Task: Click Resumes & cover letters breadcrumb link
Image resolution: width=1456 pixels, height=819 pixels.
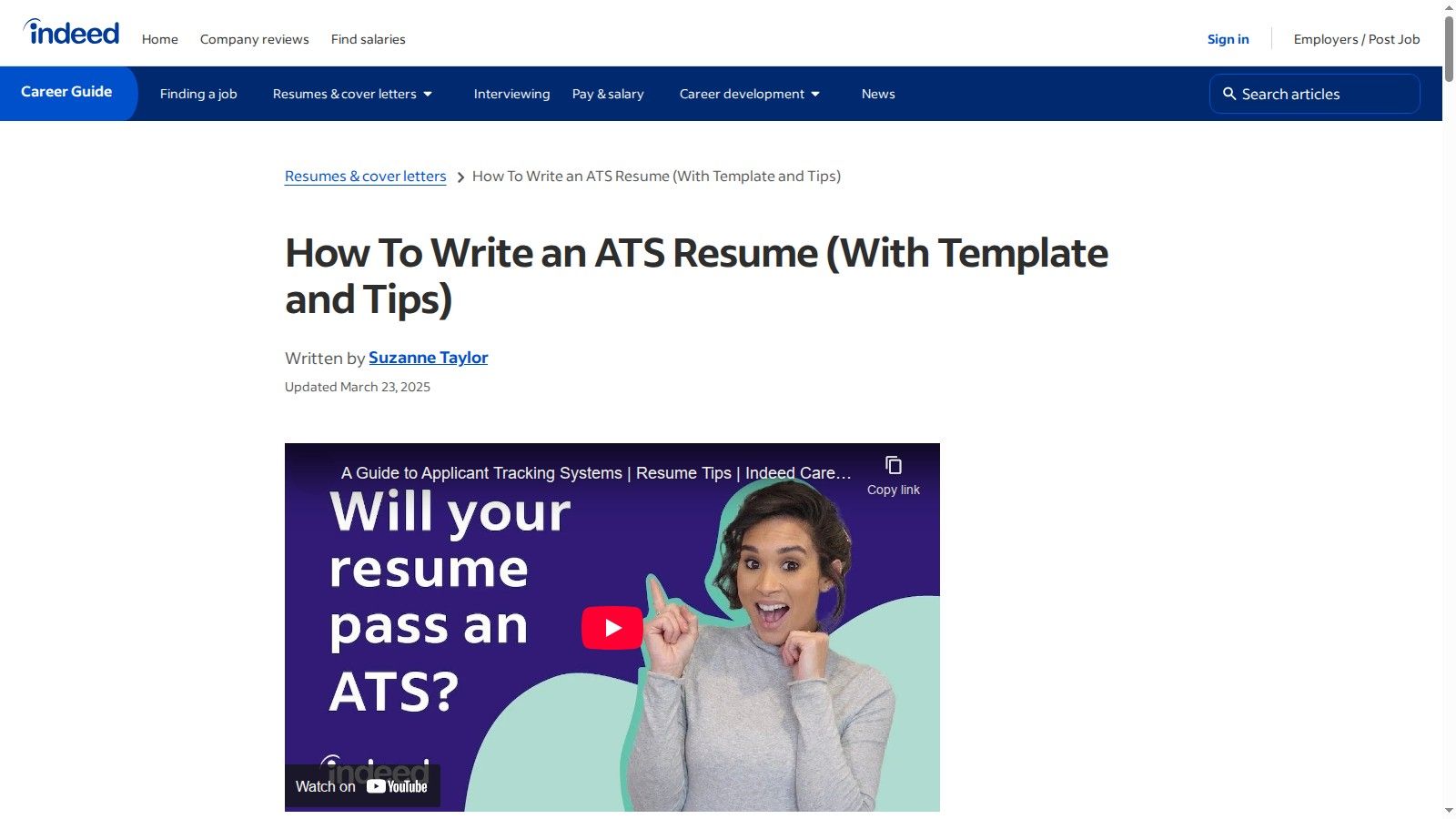Action: 365,177
